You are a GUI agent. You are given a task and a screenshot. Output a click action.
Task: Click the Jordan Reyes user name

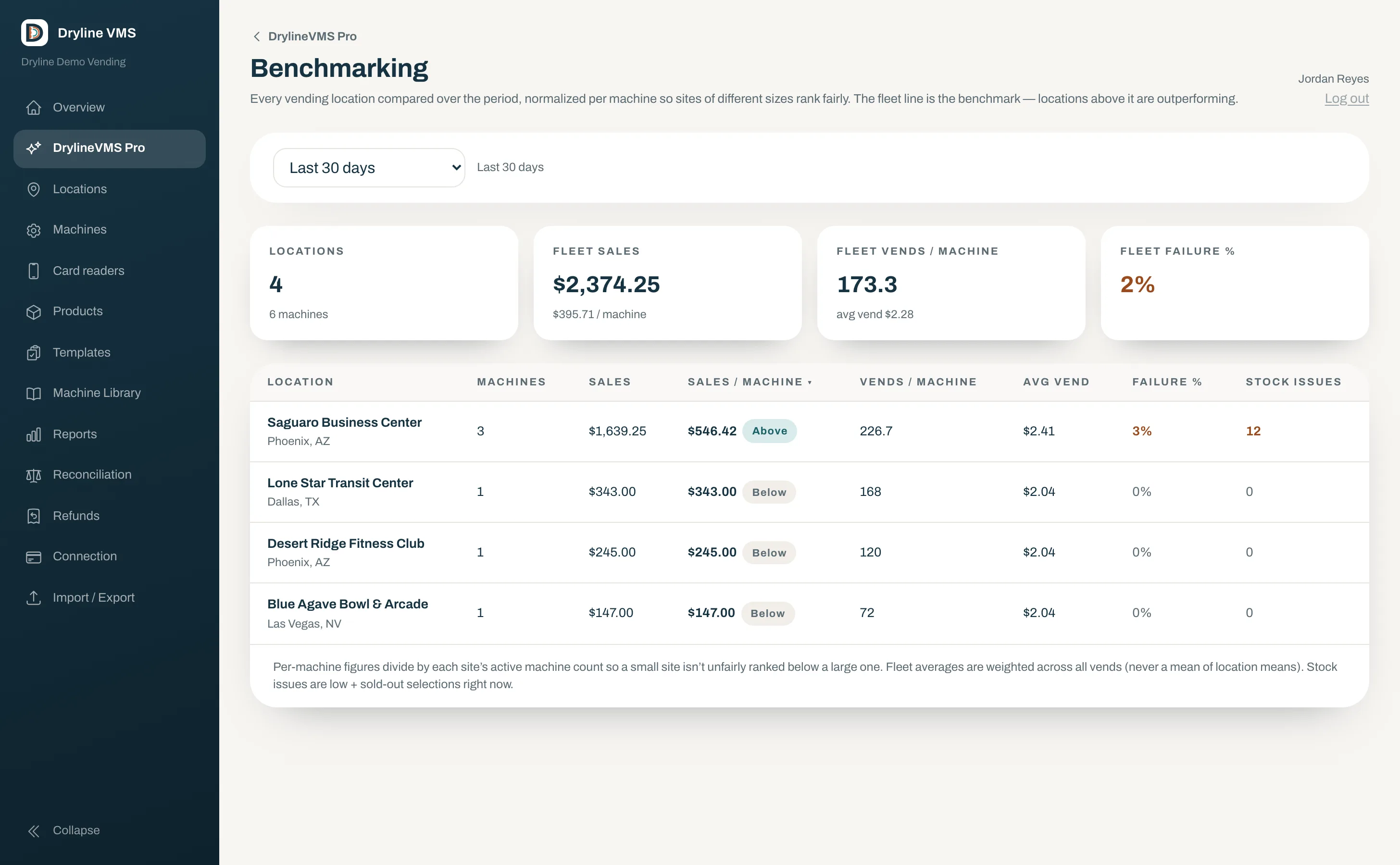coord(1333,79)
